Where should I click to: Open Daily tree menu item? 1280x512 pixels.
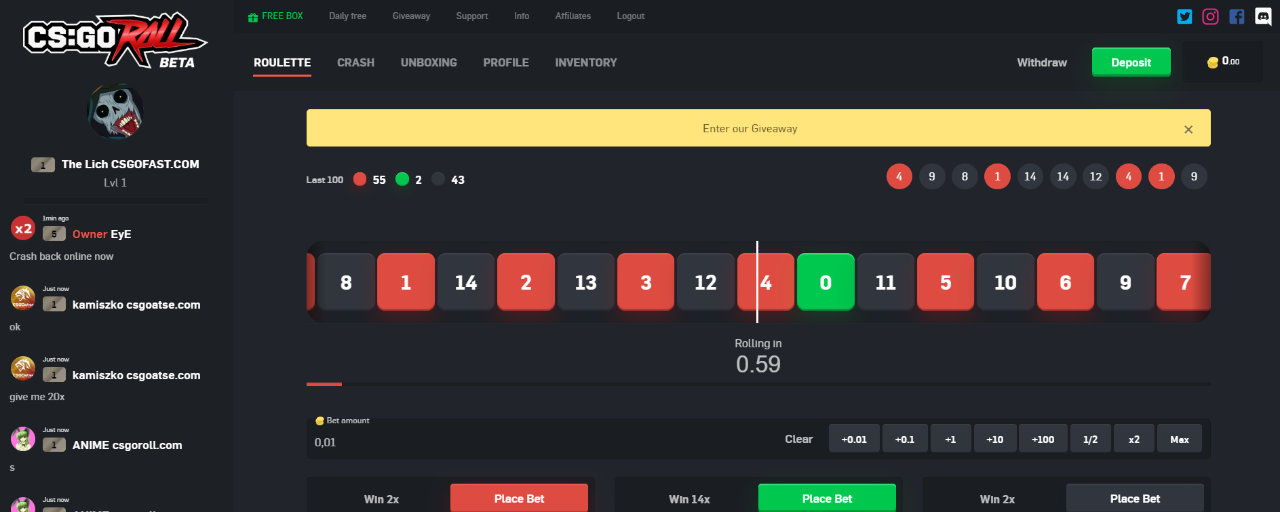346,16
